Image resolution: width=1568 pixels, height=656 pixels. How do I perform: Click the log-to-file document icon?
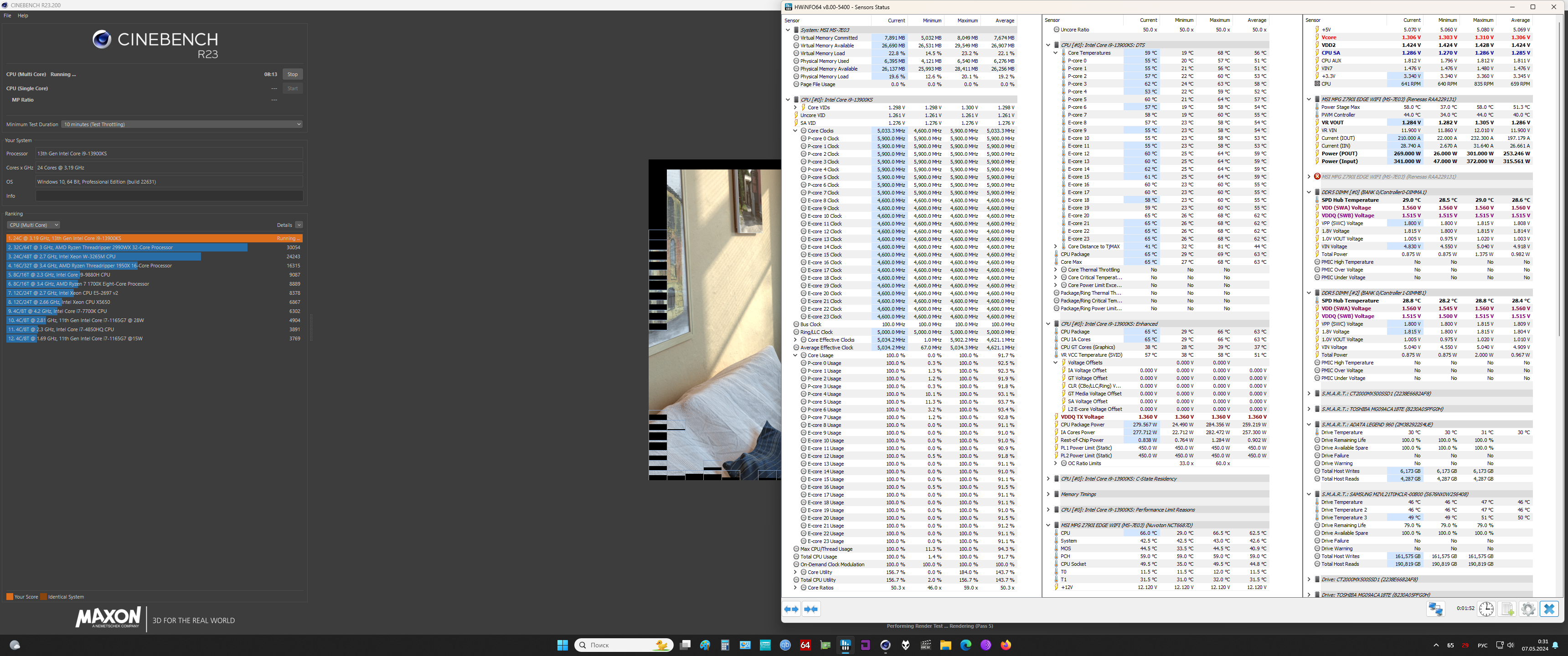pyautogui.click(x=1507, y=609)
